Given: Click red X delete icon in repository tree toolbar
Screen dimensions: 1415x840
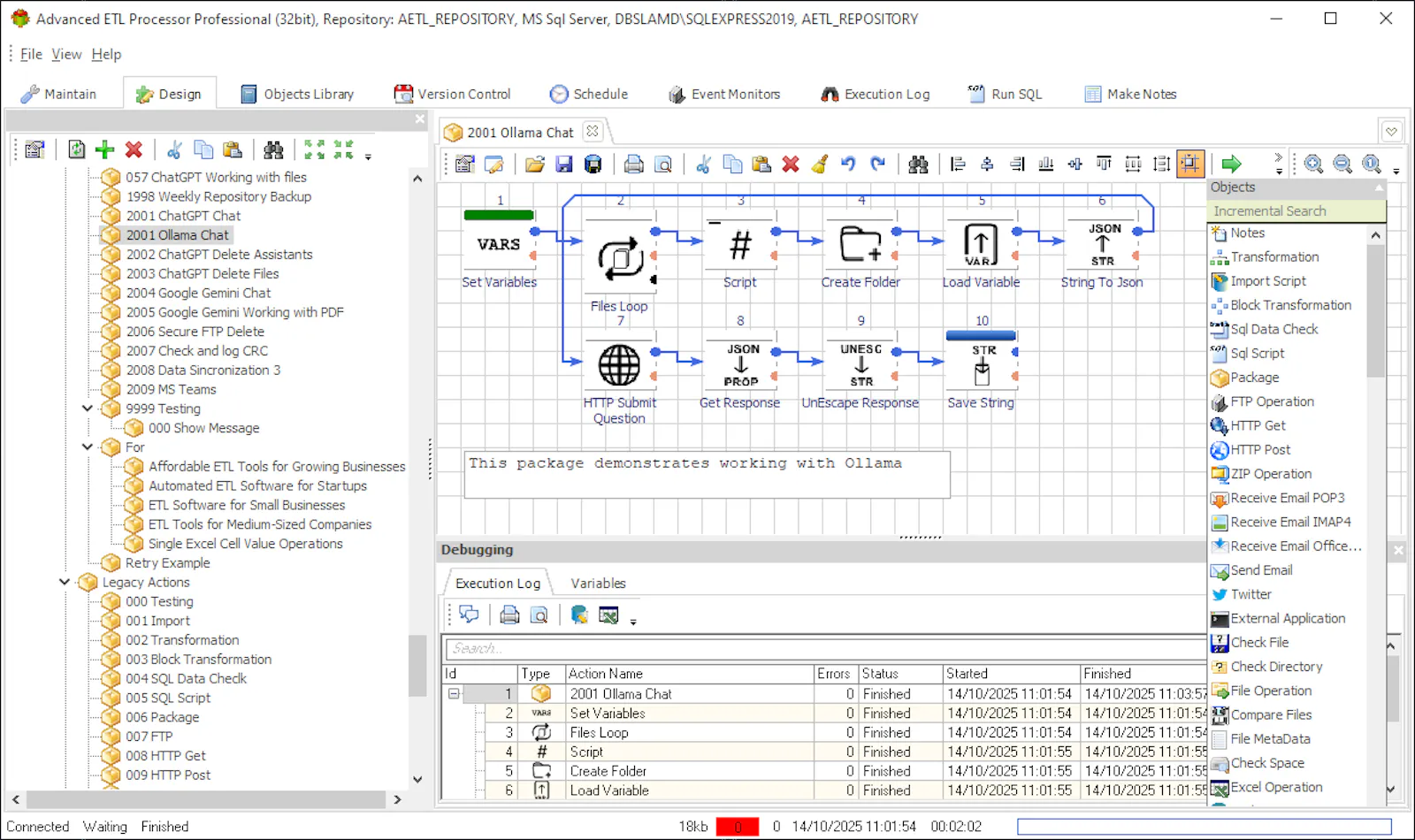Looking at the screenshot, I should tap(134, 149).
